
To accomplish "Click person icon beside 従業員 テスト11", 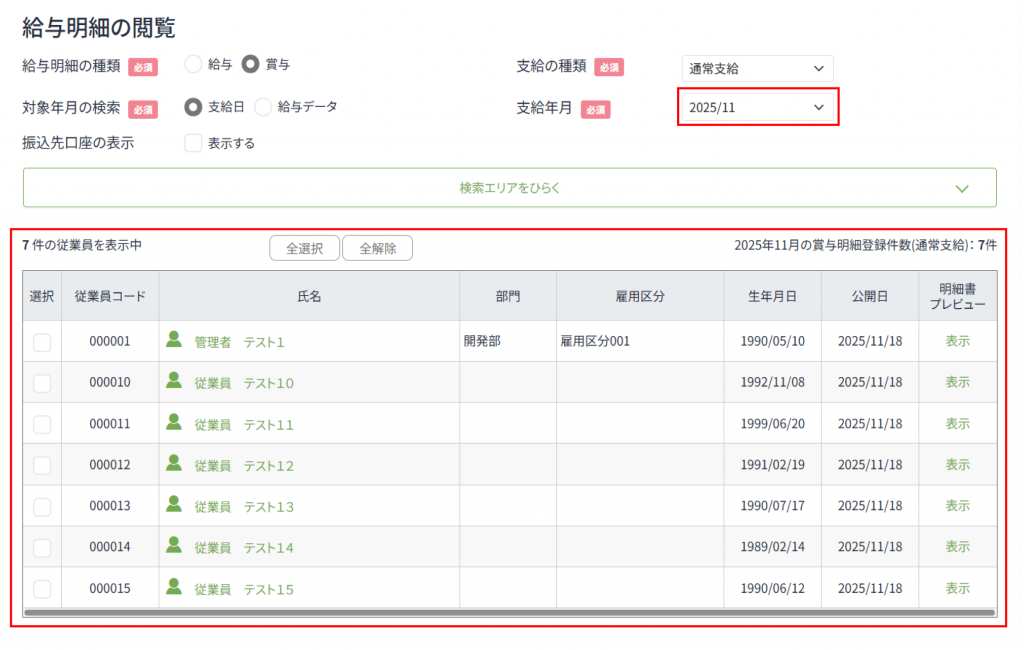I will coord(174,422).
